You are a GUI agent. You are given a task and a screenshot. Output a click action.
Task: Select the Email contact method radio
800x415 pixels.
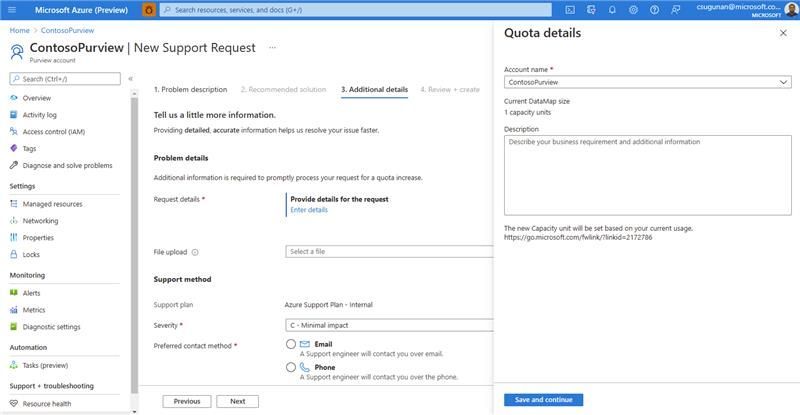pos(291,344)
